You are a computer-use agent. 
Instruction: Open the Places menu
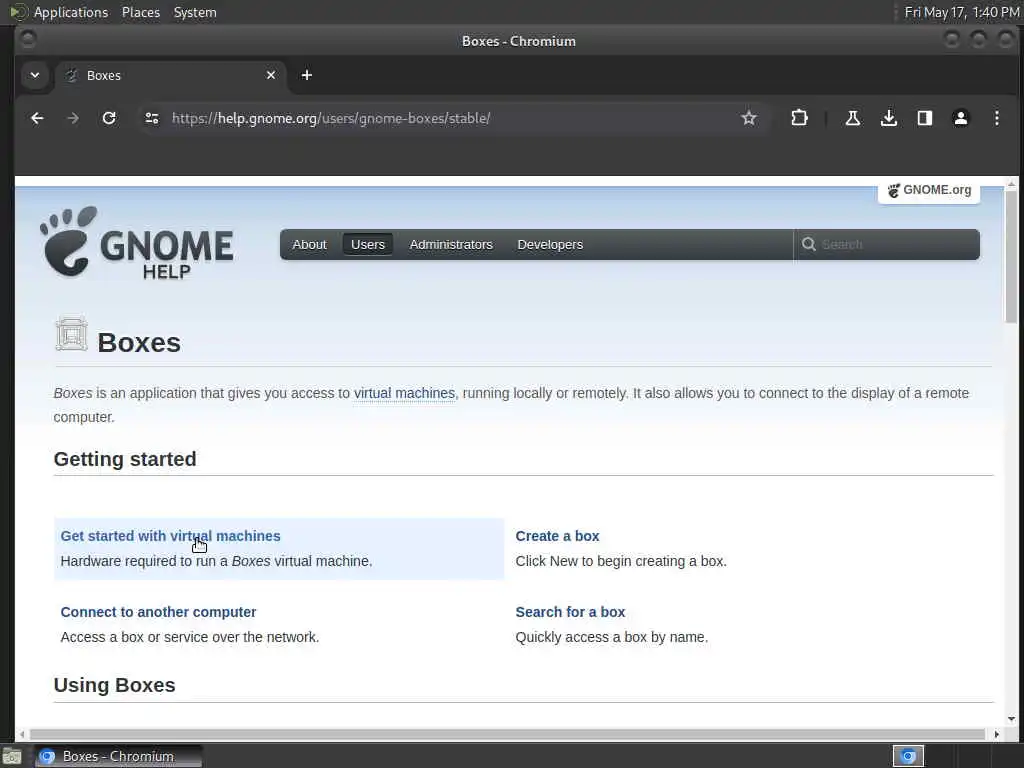tap(140, 12)
